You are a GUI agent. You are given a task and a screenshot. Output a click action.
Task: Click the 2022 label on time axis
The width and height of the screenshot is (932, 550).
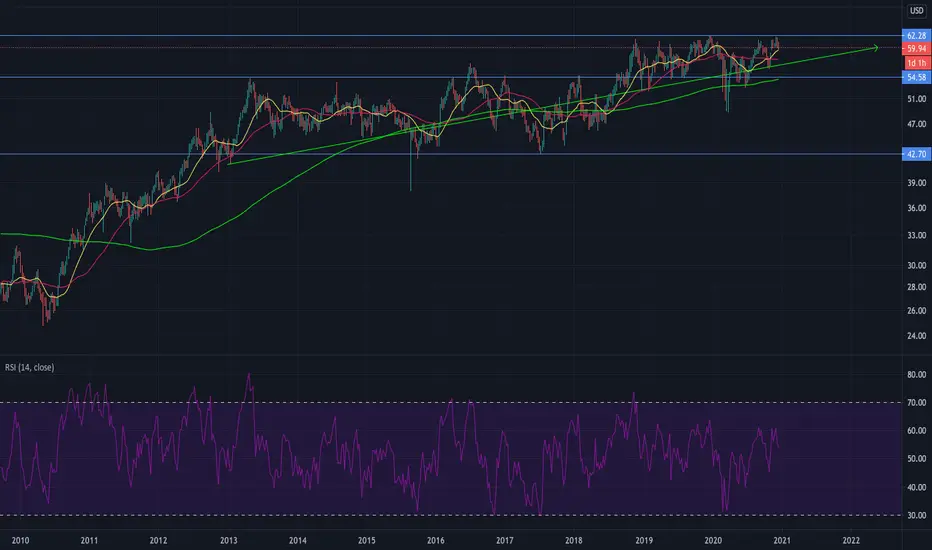click(851, 540)
